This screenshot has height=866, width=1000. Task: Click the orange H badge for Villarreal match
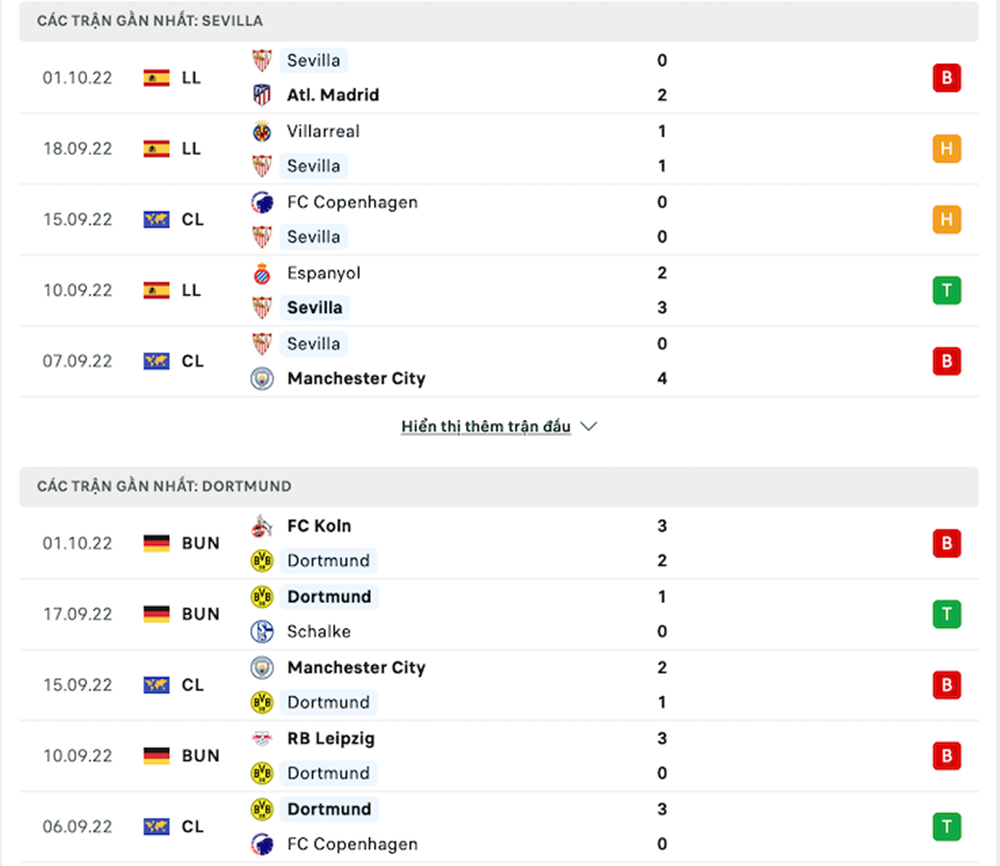coord(946,149)
